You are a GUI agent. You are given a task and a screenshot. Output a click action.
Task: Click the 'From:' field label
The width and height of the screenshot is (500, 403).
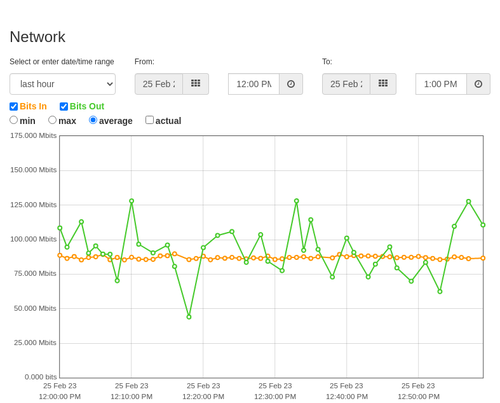pyautogui.click(x=144, y=62)
